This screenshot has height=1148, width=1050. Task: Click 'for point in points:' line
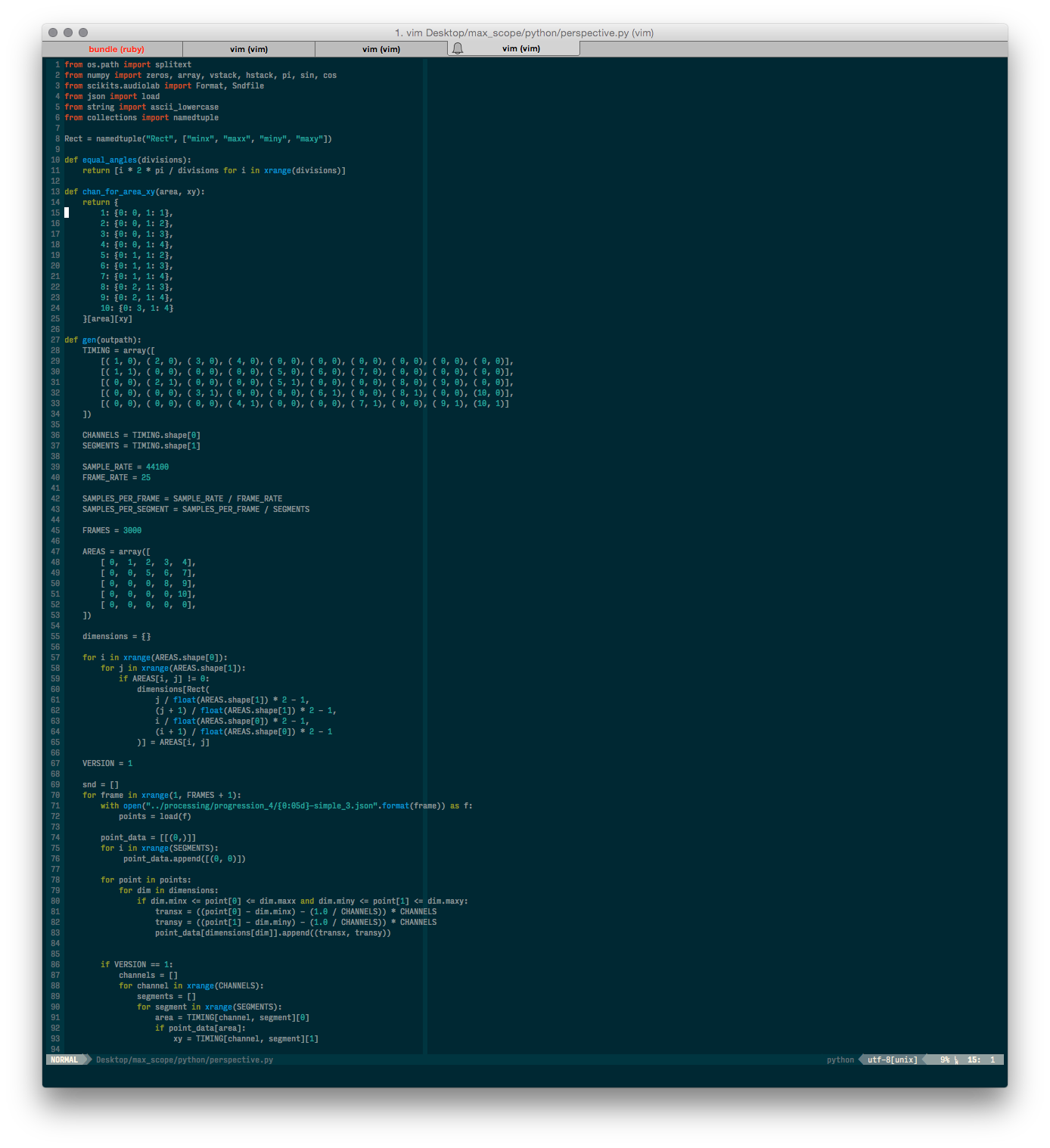coord(146,880)
